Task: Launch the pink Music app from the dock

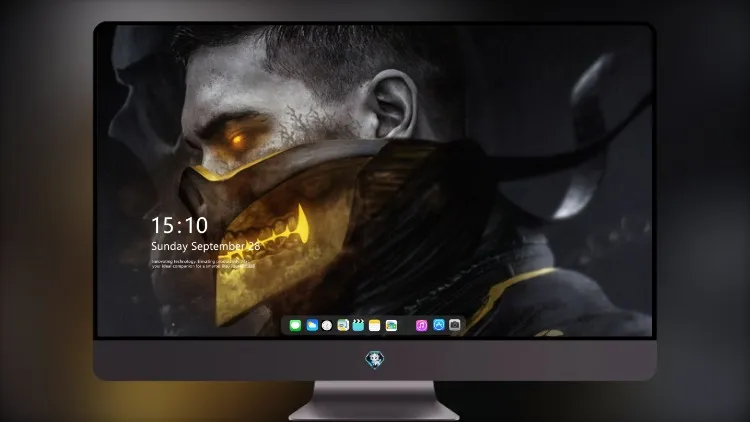Action: 421,325
